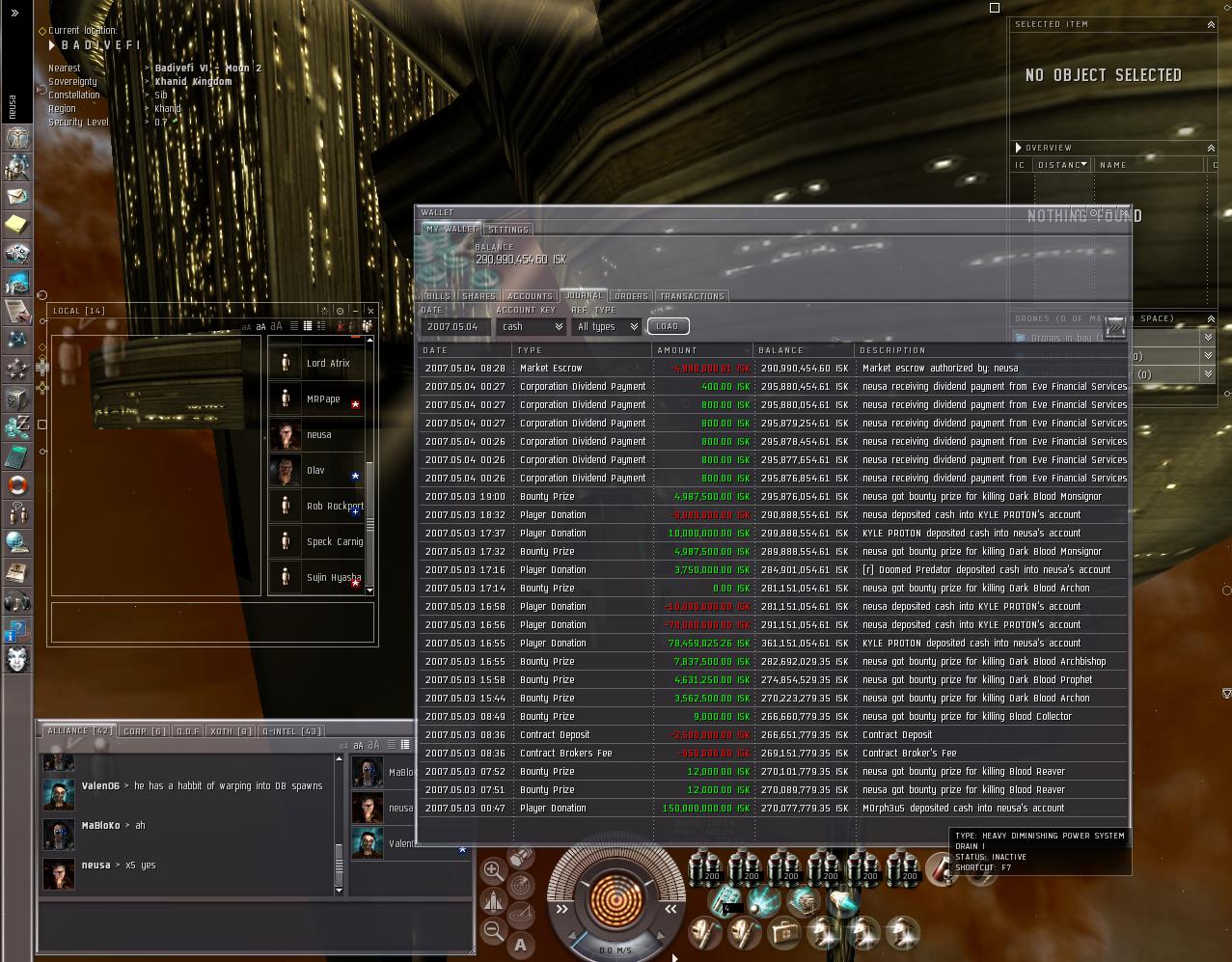Click Olav in Local member list
Image resolution: width=1232 pixels, height=962 pixels.
(x=315, y=470)
